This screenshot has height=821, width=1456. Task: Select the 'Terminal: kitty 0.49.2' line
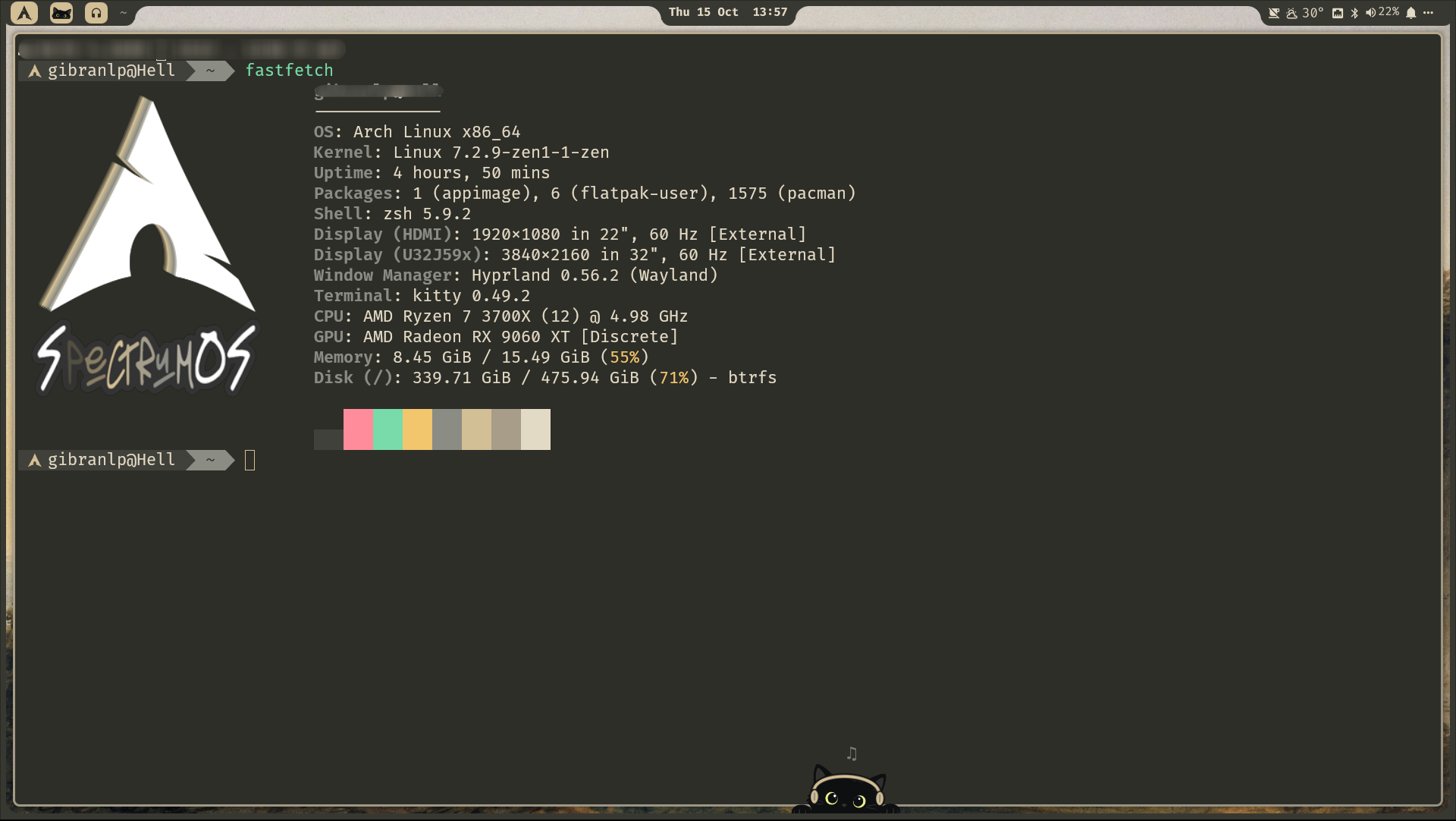422,296
